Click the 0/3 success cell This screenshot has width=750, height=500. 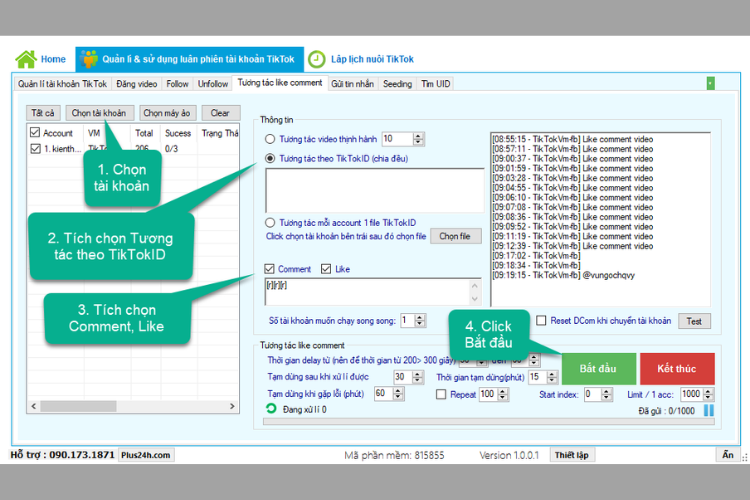(171, 149)
